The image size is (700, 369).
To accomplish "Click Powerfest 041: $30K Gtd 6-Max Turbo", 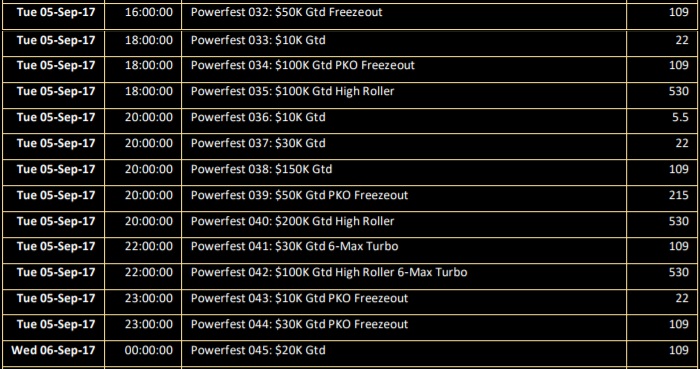I will tap(295, 246).
